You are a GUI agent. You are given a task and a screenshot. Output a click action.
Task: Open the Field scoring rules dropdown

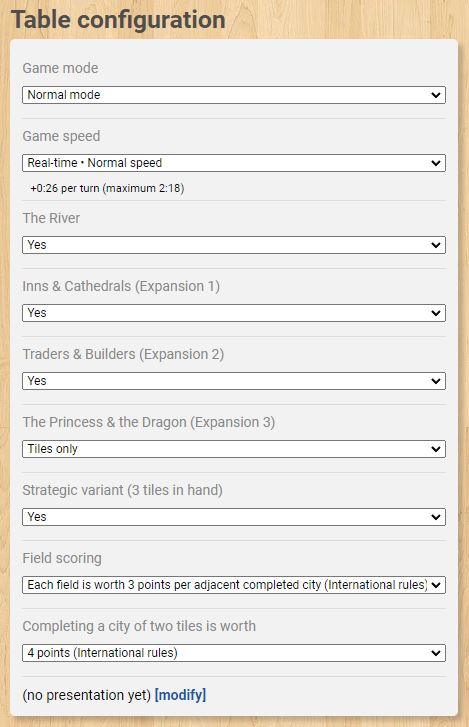[234, 585]
